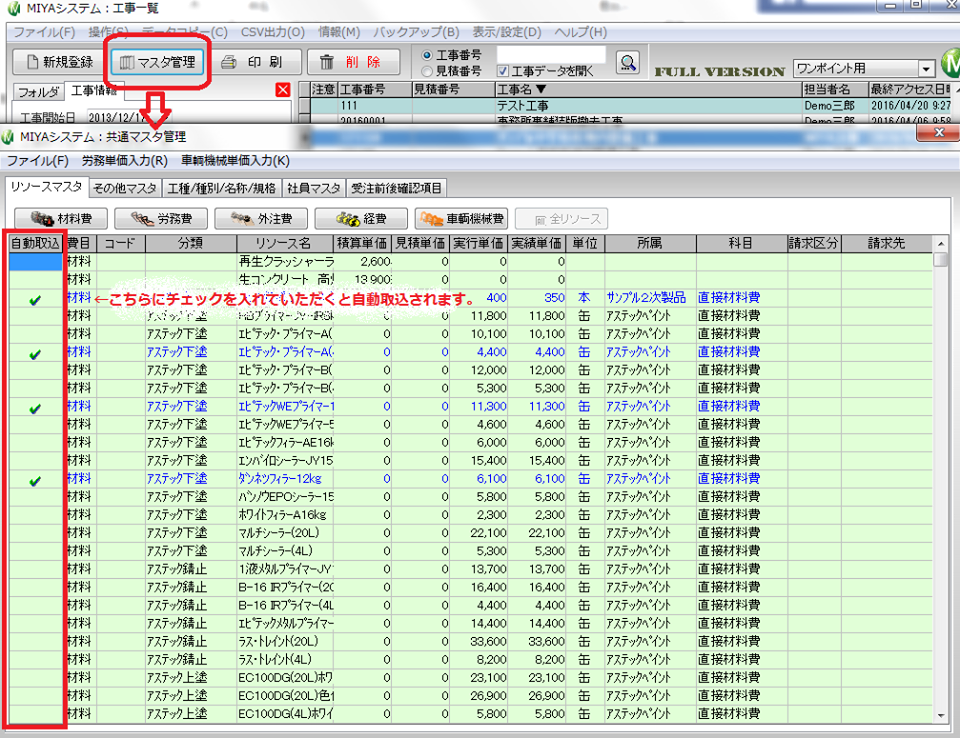The height and width of the screenshot is (738, 960).
Task: Select EC100DG(4L)ホワイト resource cell
Action: click(285, 714)
